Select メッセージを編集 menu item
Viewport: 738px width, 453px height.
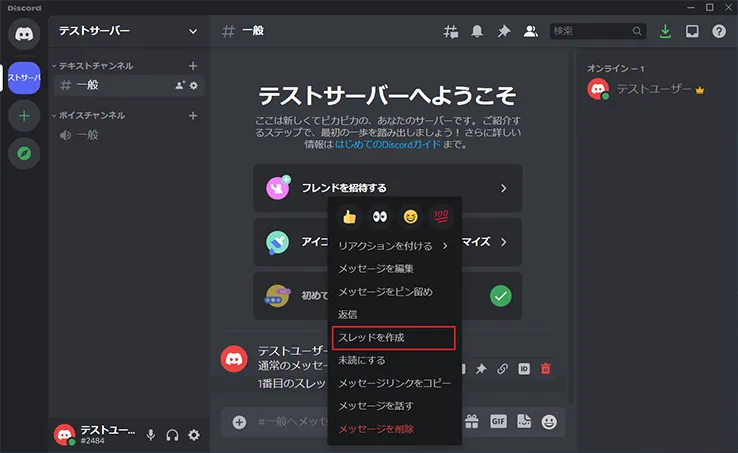point(394,268)
